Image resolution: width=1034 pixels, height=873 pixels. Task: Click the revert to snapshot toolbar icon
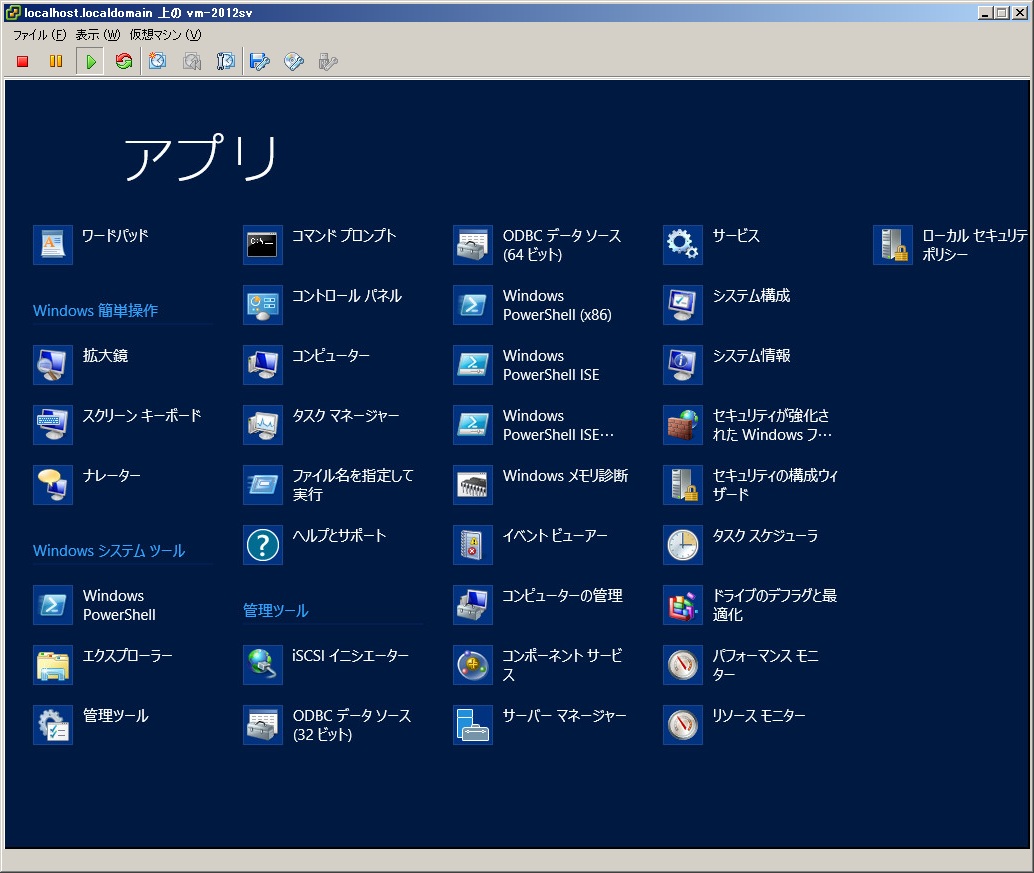192,61
